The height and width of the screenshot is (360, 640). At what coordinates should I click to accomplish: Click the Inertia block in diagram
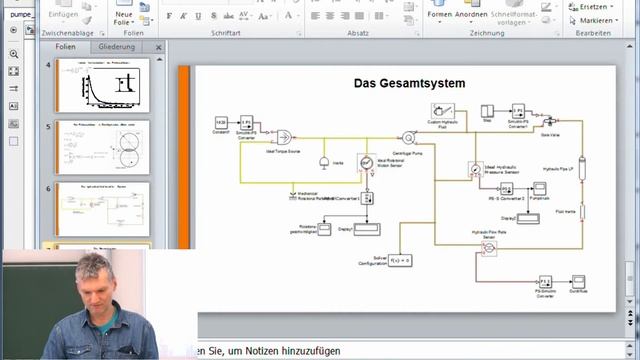[324, 163]
